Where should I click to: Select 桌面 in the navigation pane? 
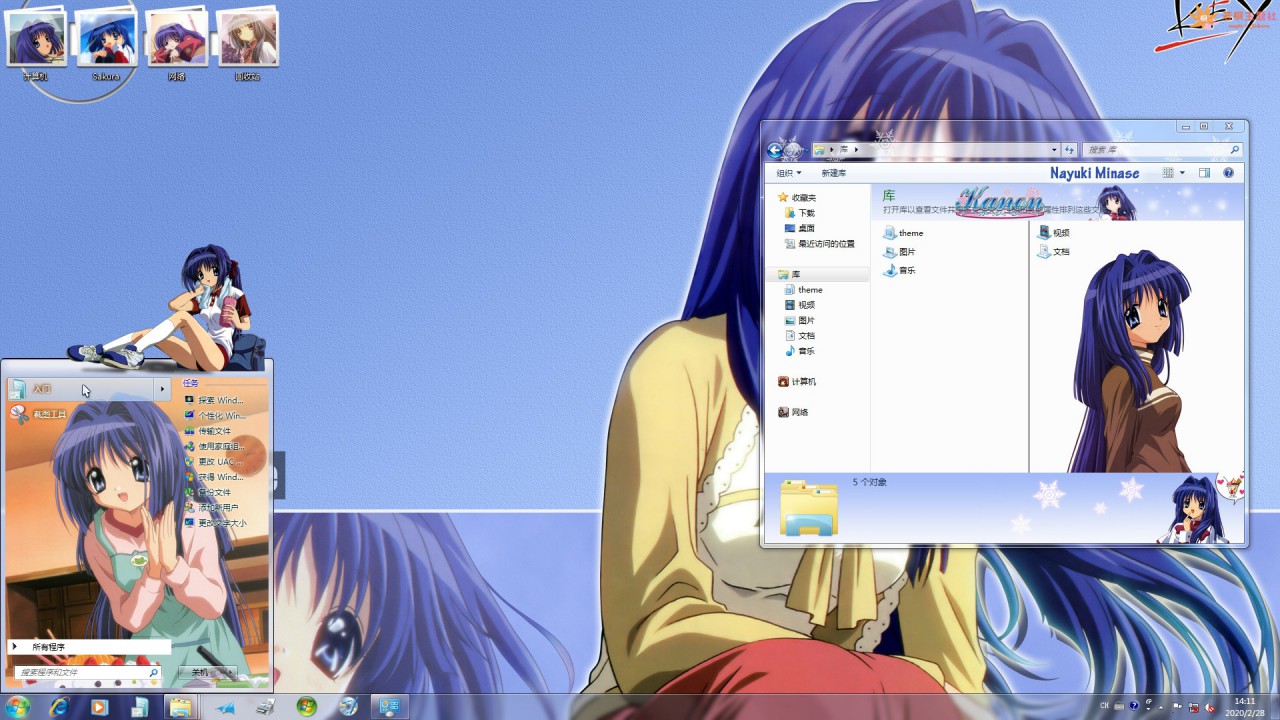click(800, 228)
